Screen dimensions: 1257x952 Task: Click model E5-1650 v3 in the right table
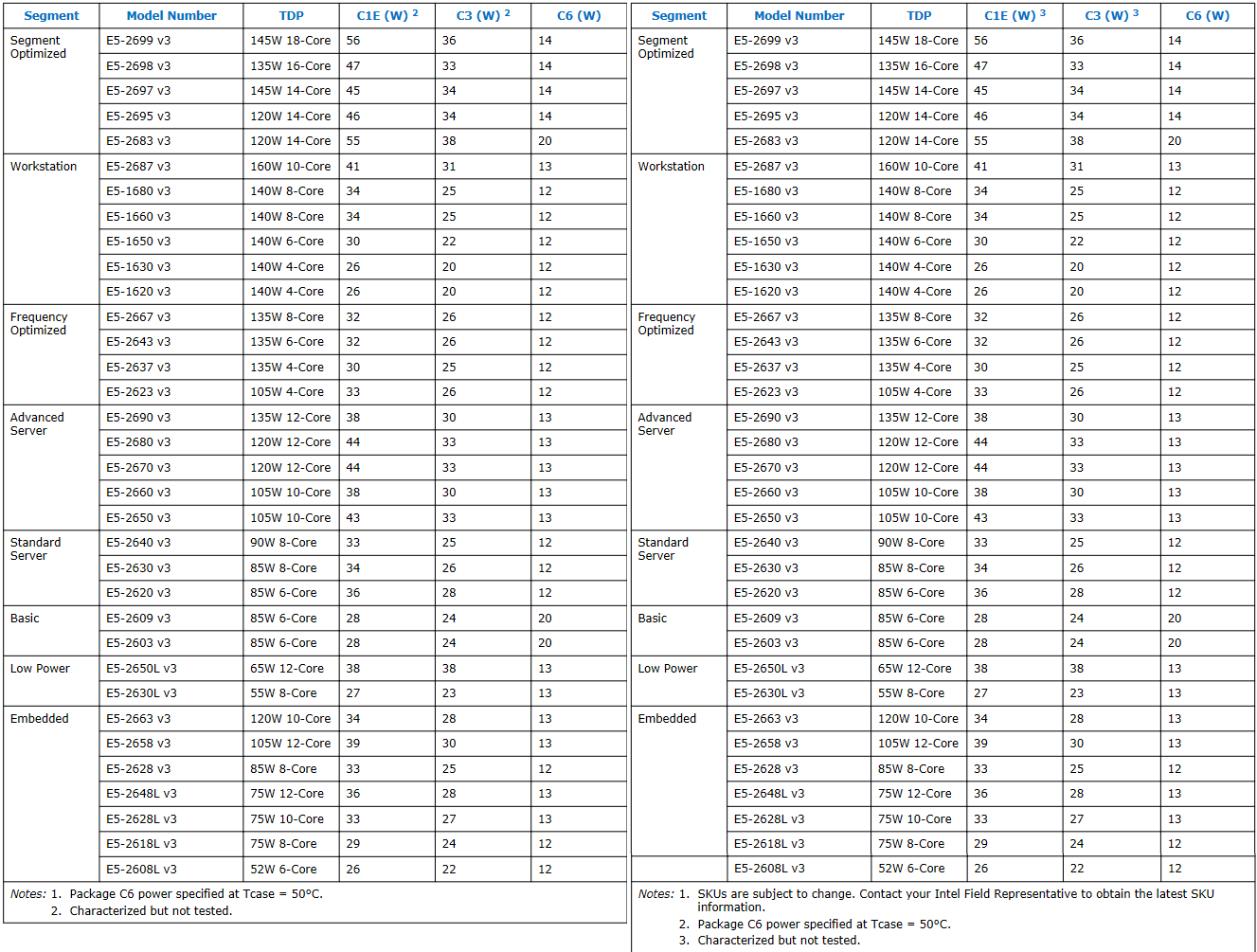[x=766, y=242]
